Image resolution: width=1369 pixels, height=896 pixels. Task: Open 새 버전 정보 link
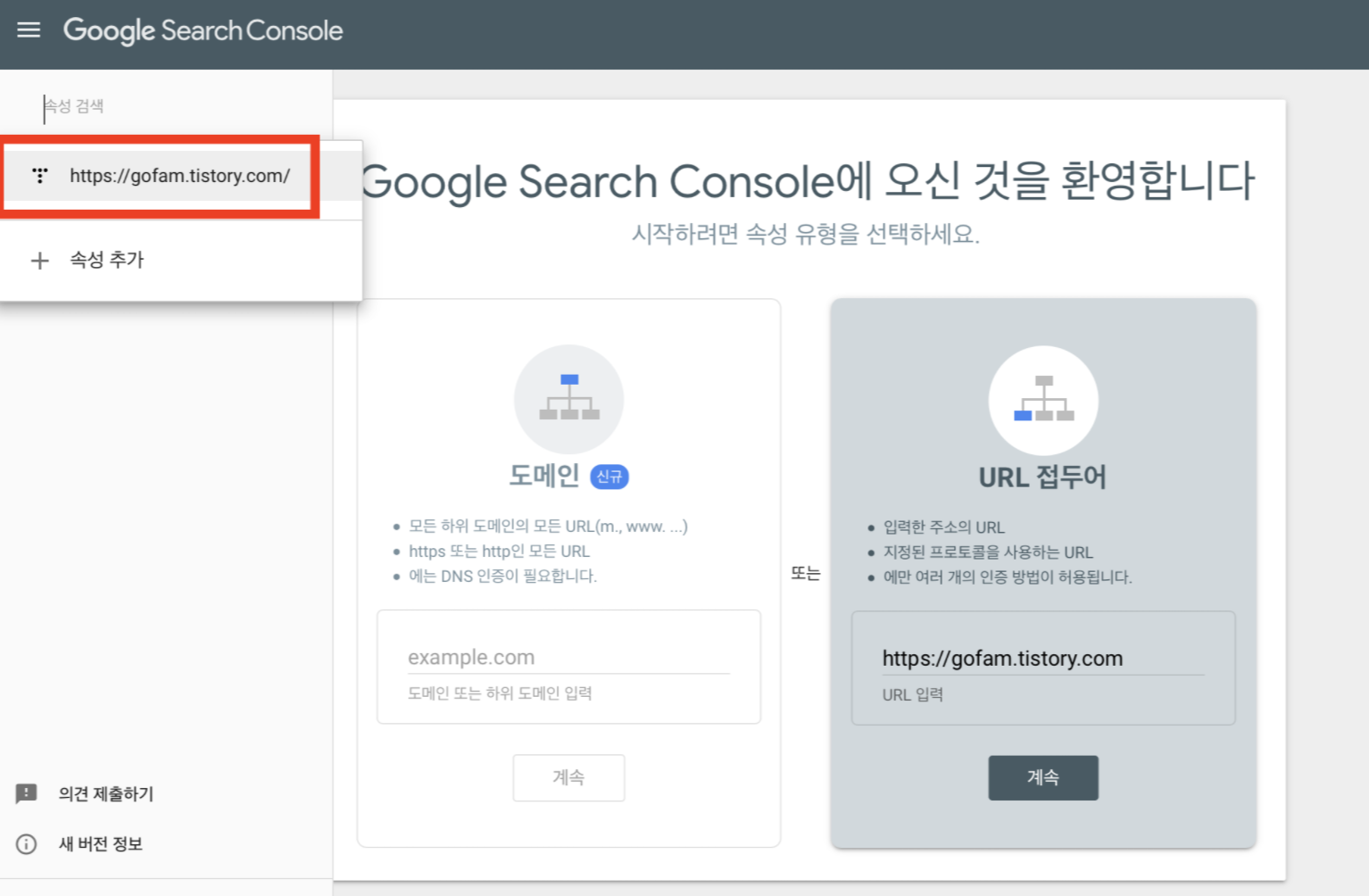pos(101,844)
